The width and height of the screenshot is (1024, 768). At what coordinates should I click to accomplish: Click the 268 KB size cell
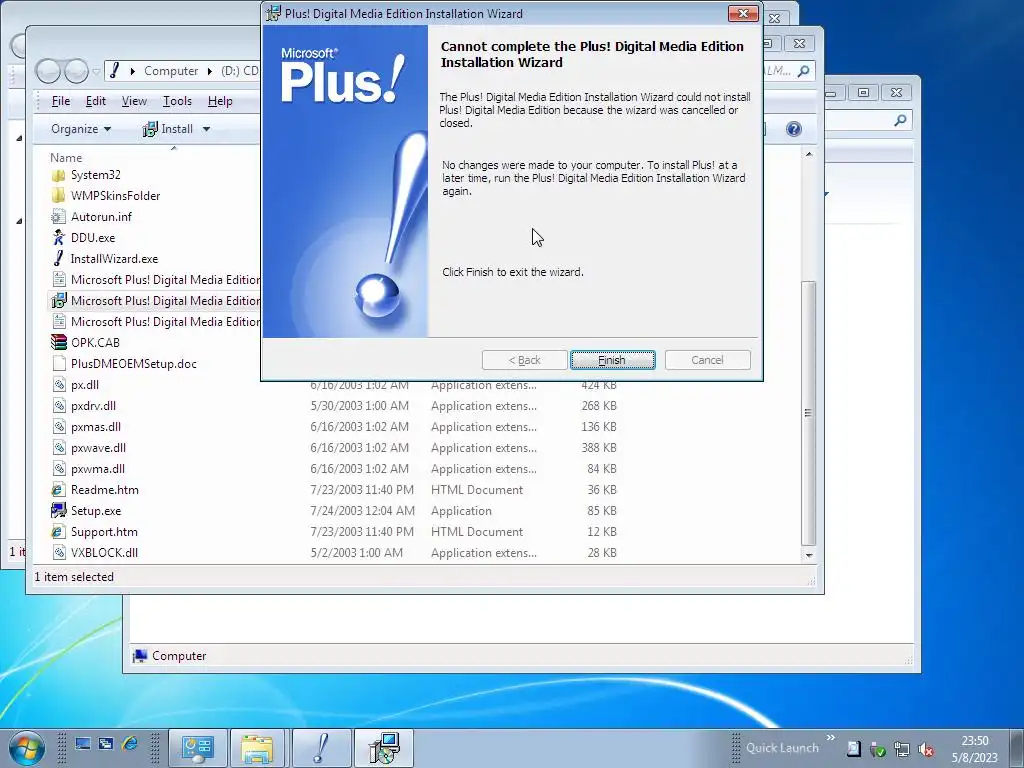click(x=599, y=406)
